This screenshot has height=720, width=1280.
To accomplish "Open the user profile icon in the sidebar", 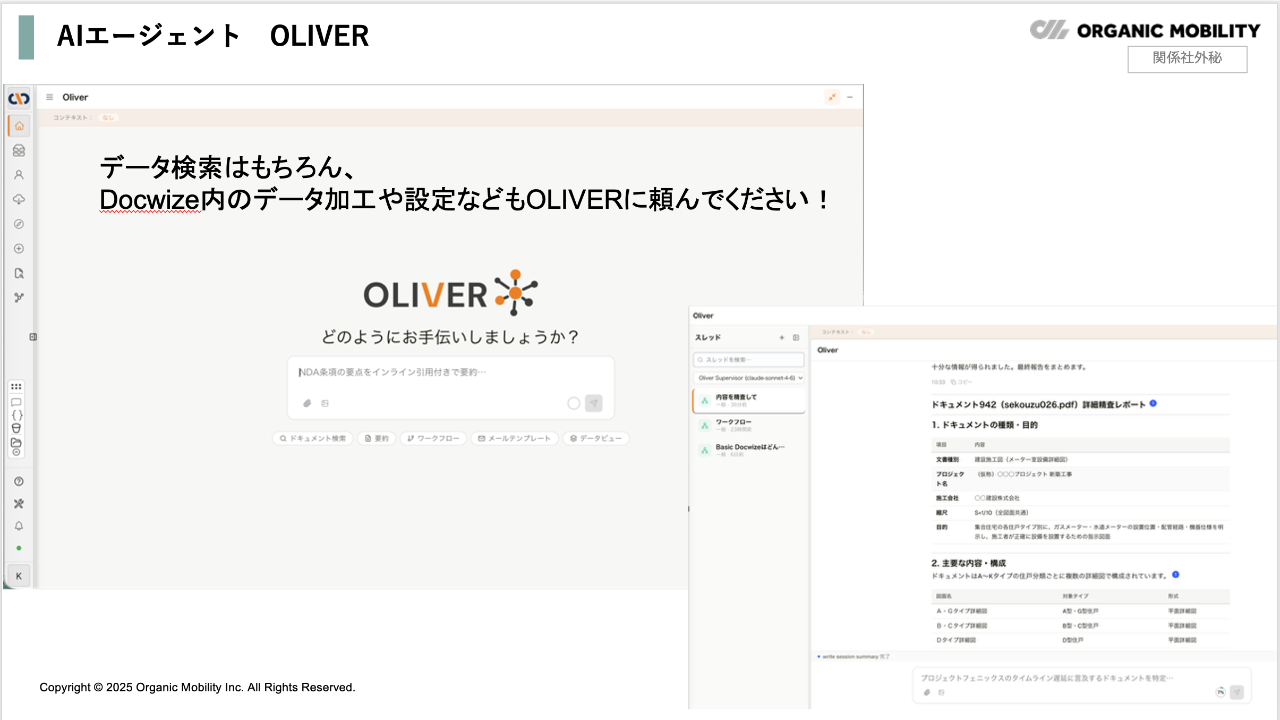I will coord(18,174).
